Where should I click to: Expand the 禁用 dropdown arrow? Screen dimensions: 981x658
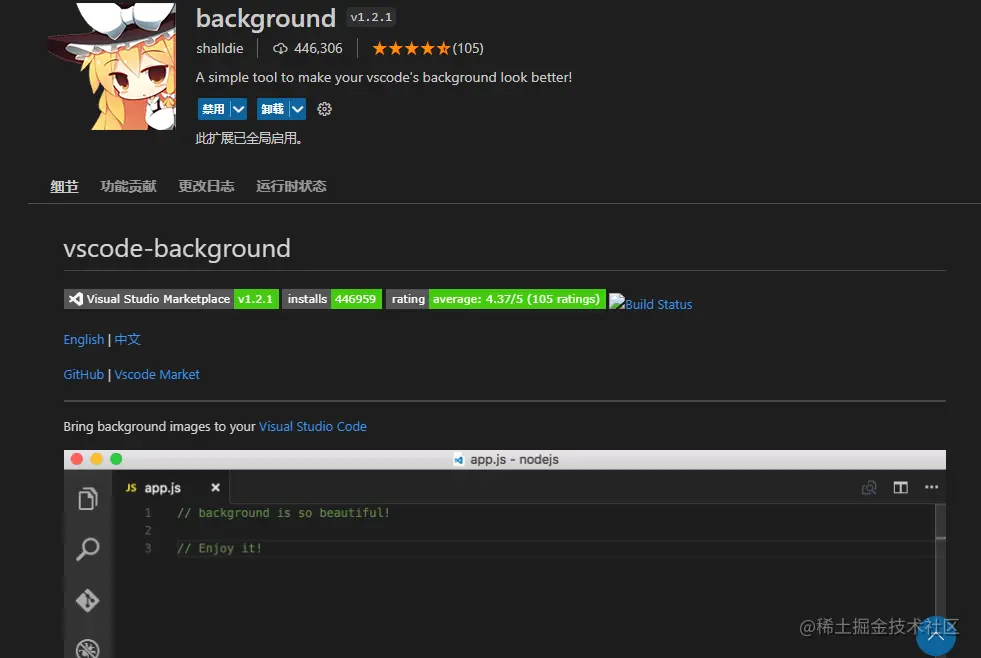239,109
